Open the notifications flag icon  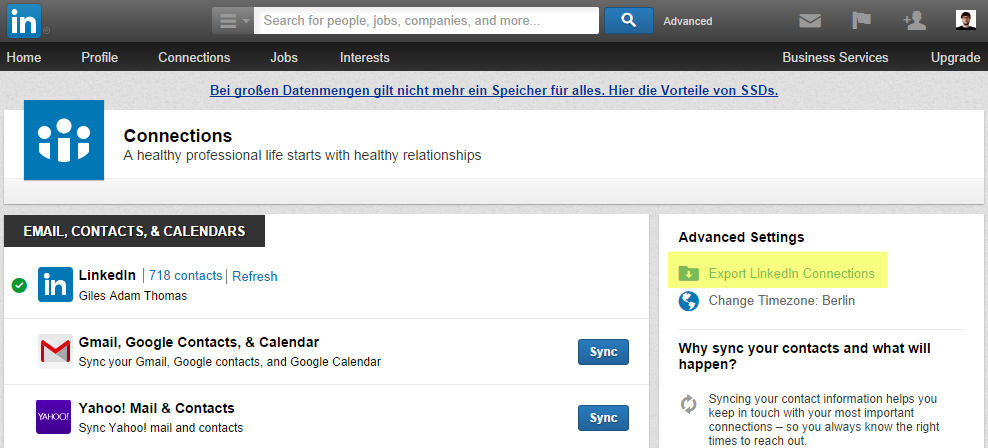862,21
